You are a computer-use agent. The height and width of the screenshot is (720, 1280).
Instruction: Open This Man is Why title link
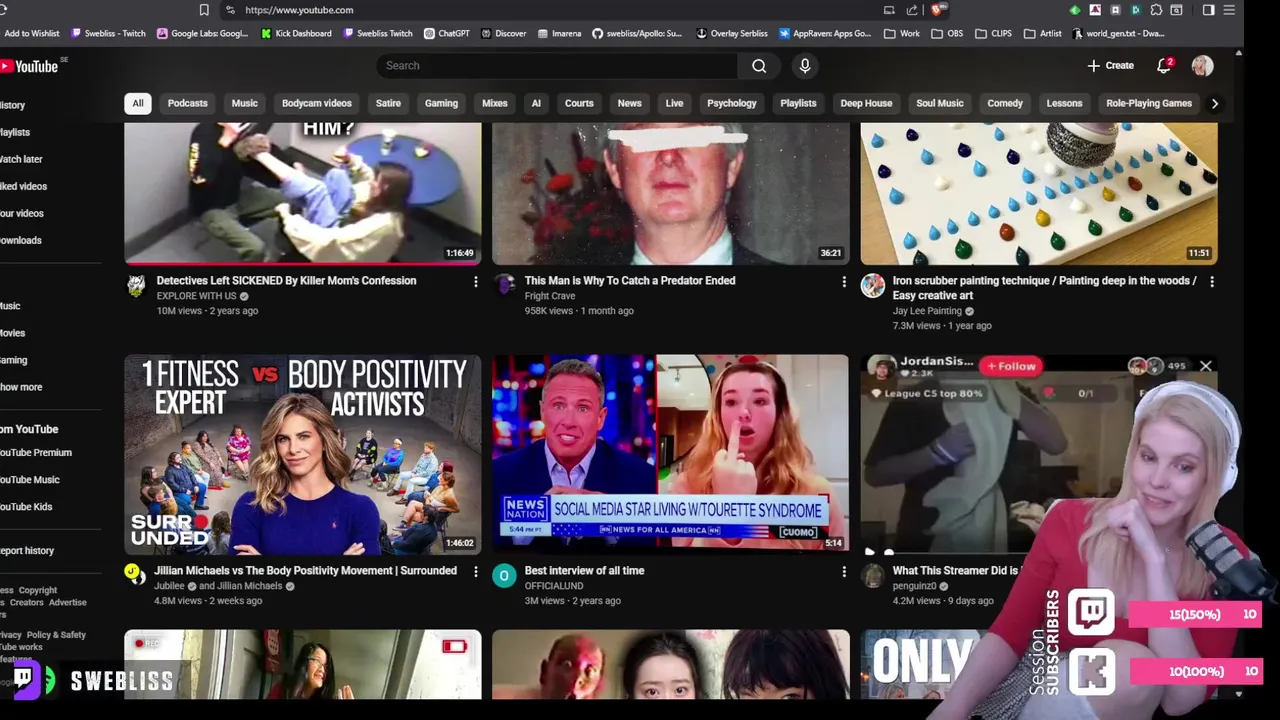[630, 281]
